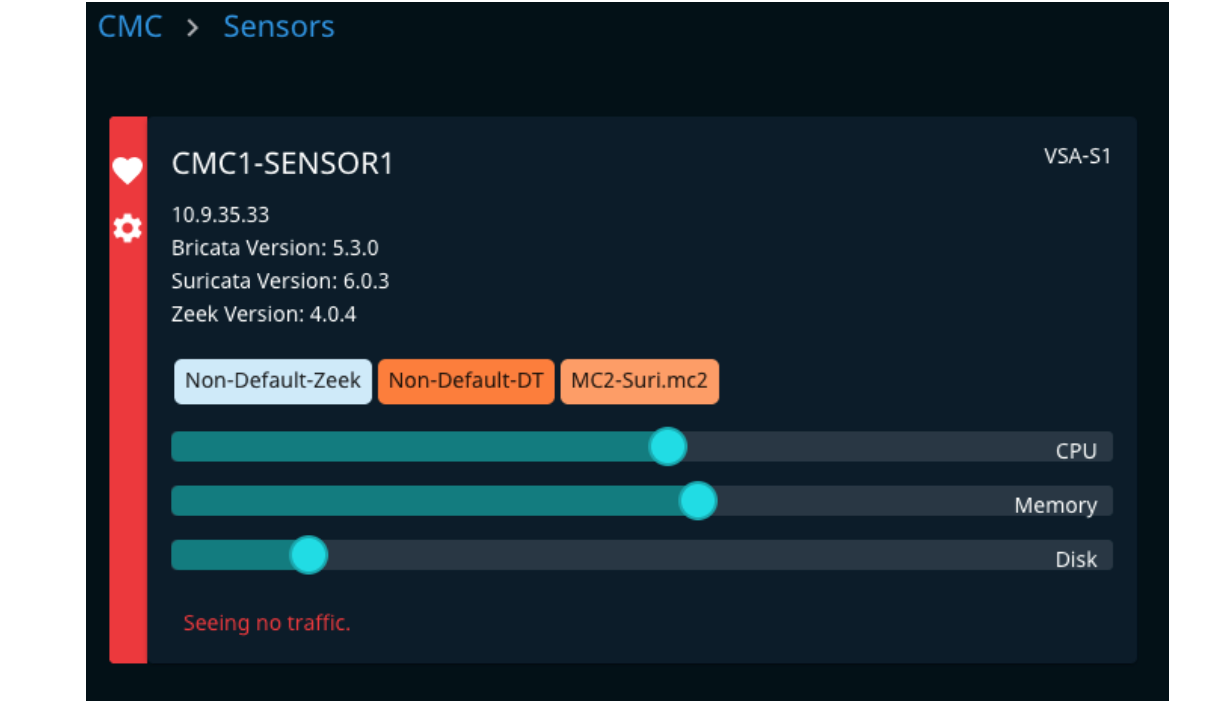Open the Sensors breadcrumb link
This screenshot has width=1225, height=701.
tap(279, 27)
